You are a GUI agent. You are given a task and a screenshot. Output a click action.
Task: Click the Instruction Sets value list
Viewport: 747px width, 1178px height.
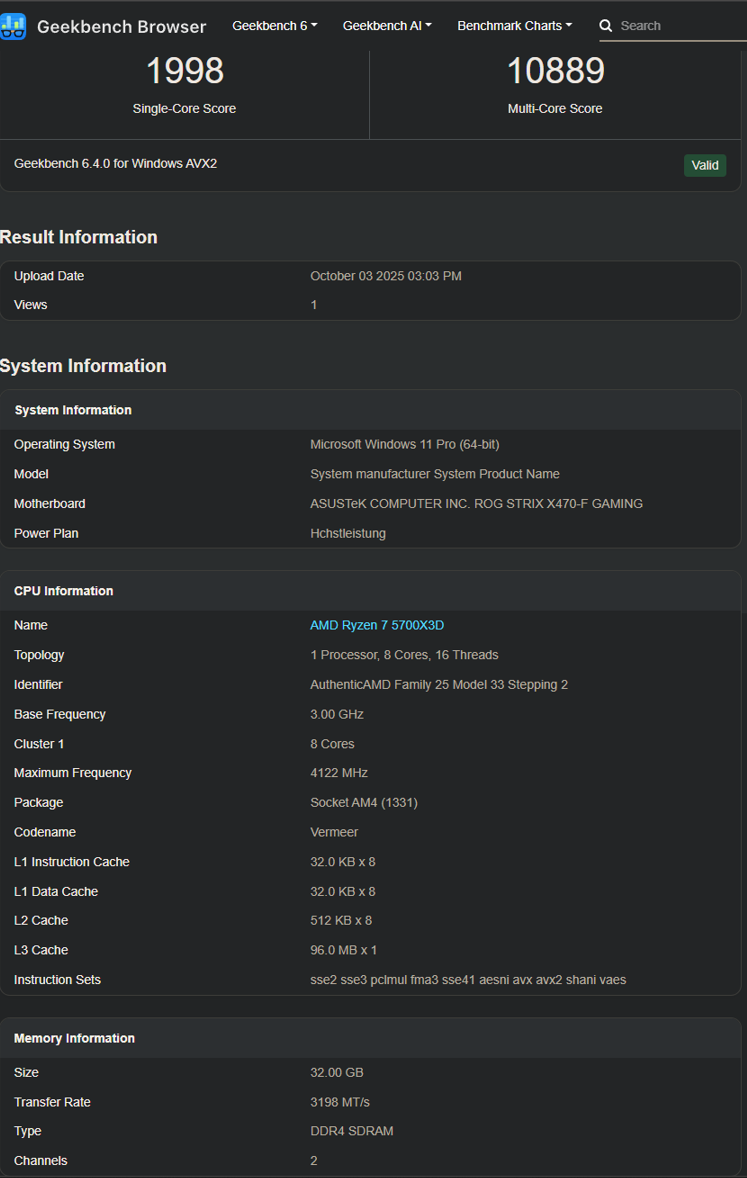tap(468, 980)
